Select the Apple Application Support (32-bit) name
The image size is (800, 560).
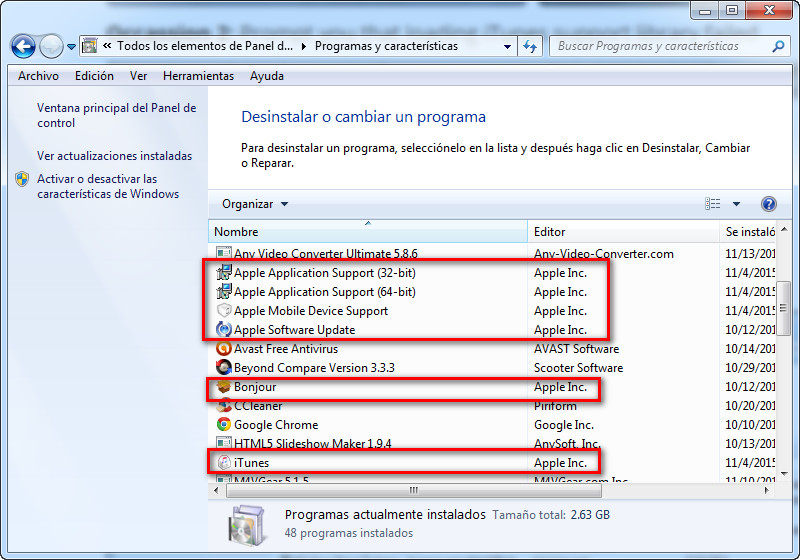click(324, 273)
